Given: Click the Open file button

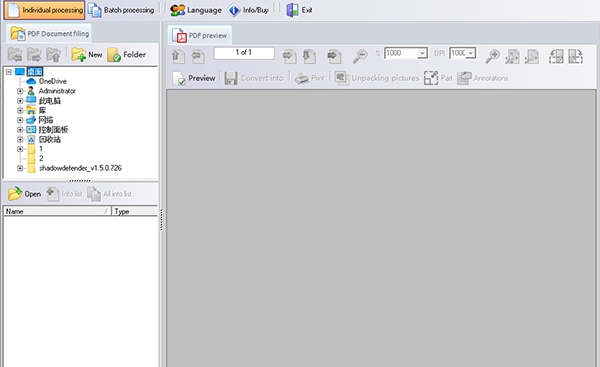Looking at the screenshot, I should click(x=24, y=194).
